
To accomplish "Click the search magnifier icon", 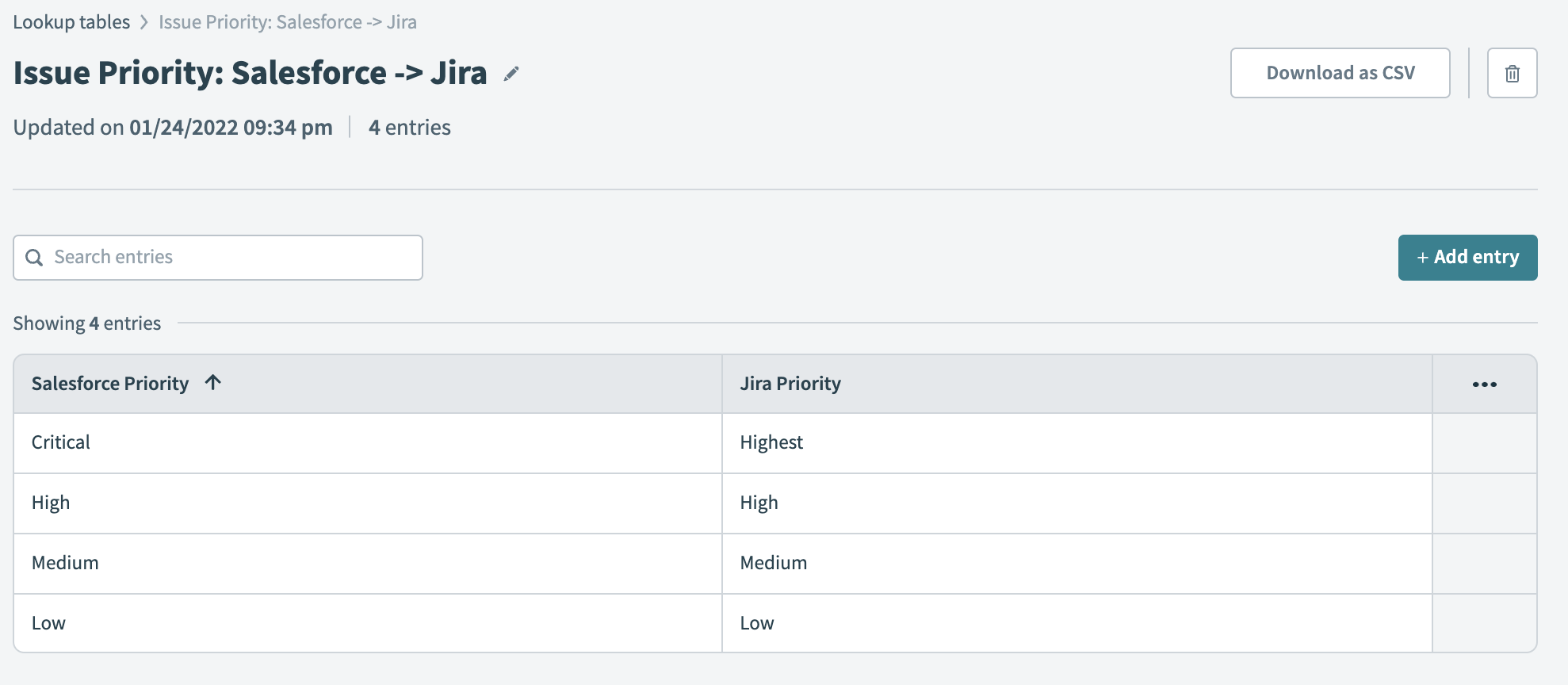I will 34,258.
